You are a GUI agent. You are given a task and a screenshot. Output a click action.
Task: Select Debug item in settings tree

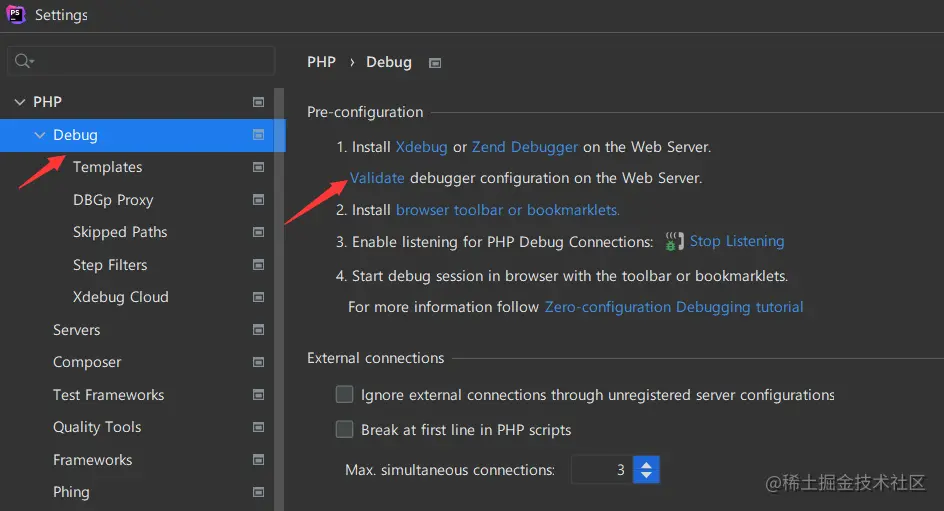(x=143, y=135)
